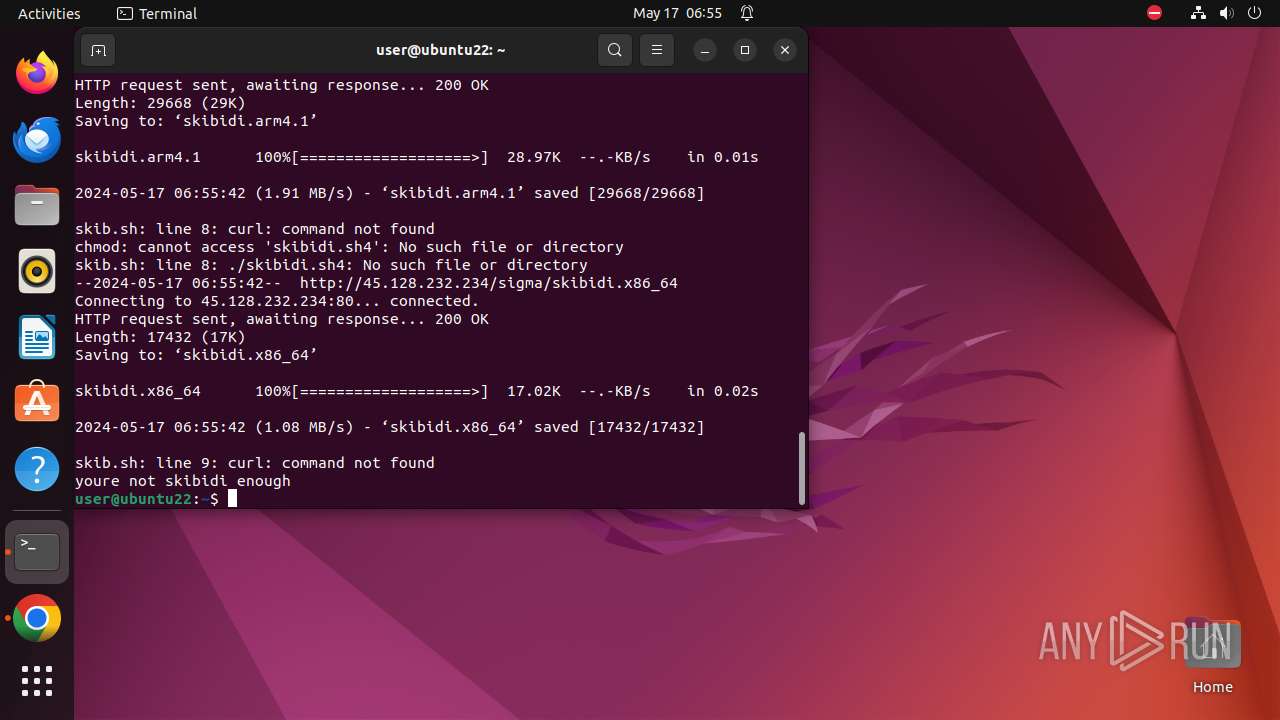The image size is (1280, 720).
Task: Click the 'skibidi.x86_64’ saved [17432/17432]' line
Action: point(390,427)
